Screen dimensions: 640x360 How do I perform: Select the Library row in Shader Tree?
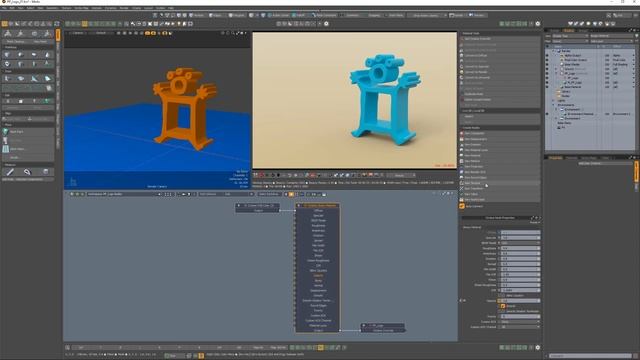pos(566,91)
